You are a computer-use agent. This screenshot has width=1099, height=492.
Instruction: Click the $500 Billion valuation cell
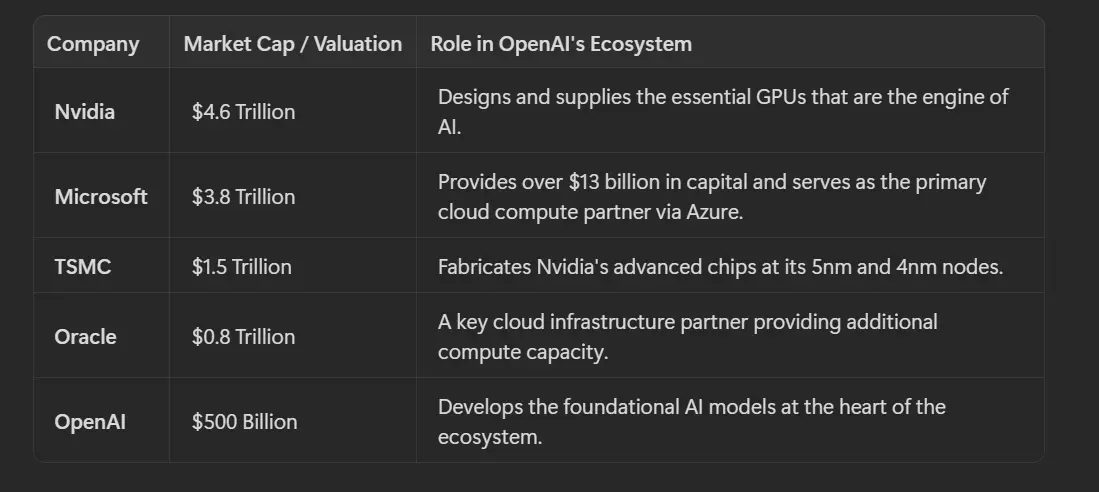[x=244, y=422]
